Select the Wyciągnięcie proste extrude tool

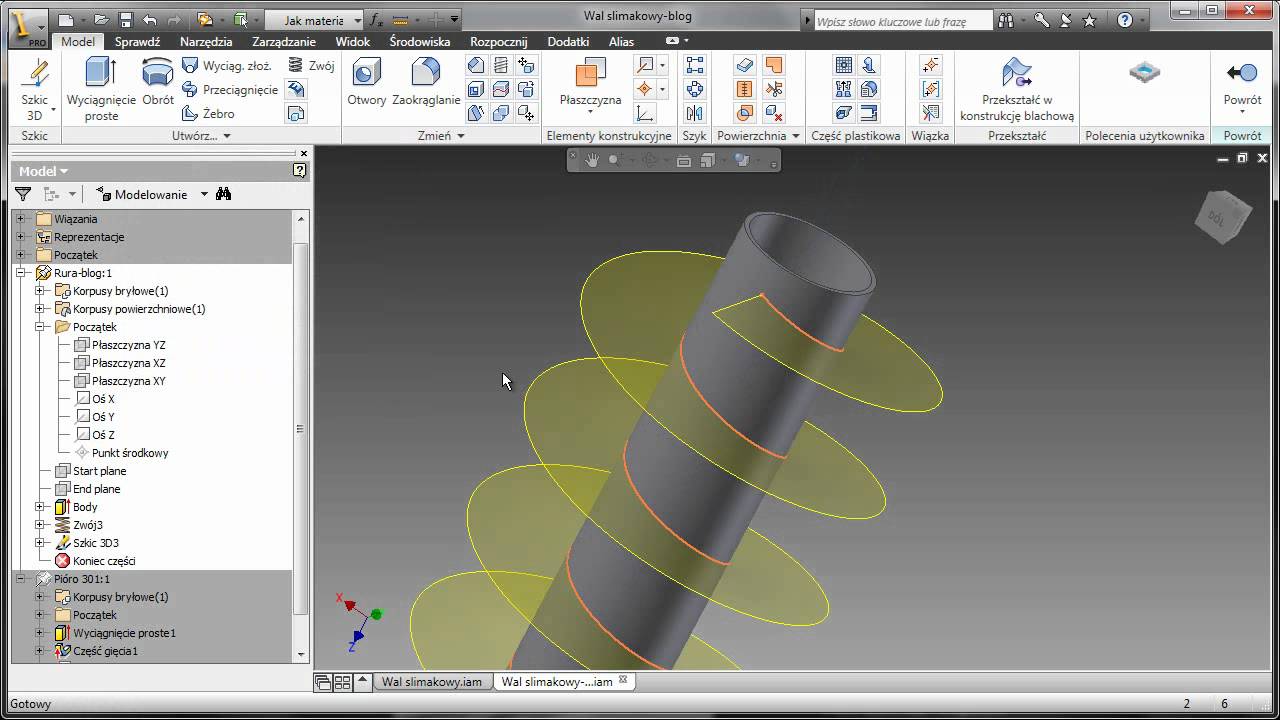pos(101,89)
